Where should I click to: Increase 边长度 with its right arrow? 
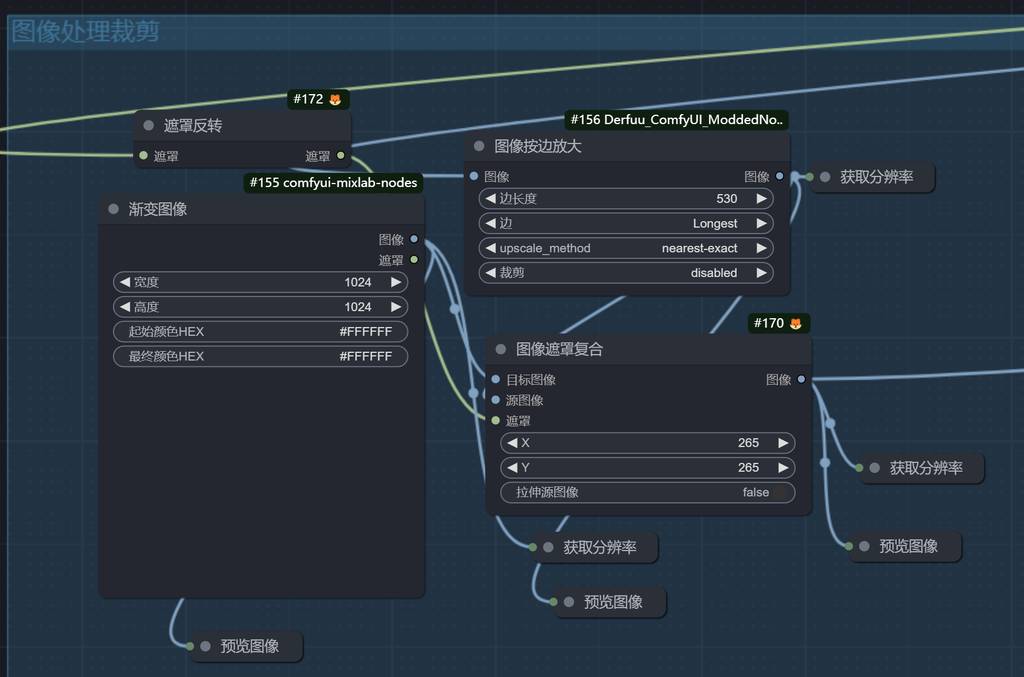tap(762, 199)
